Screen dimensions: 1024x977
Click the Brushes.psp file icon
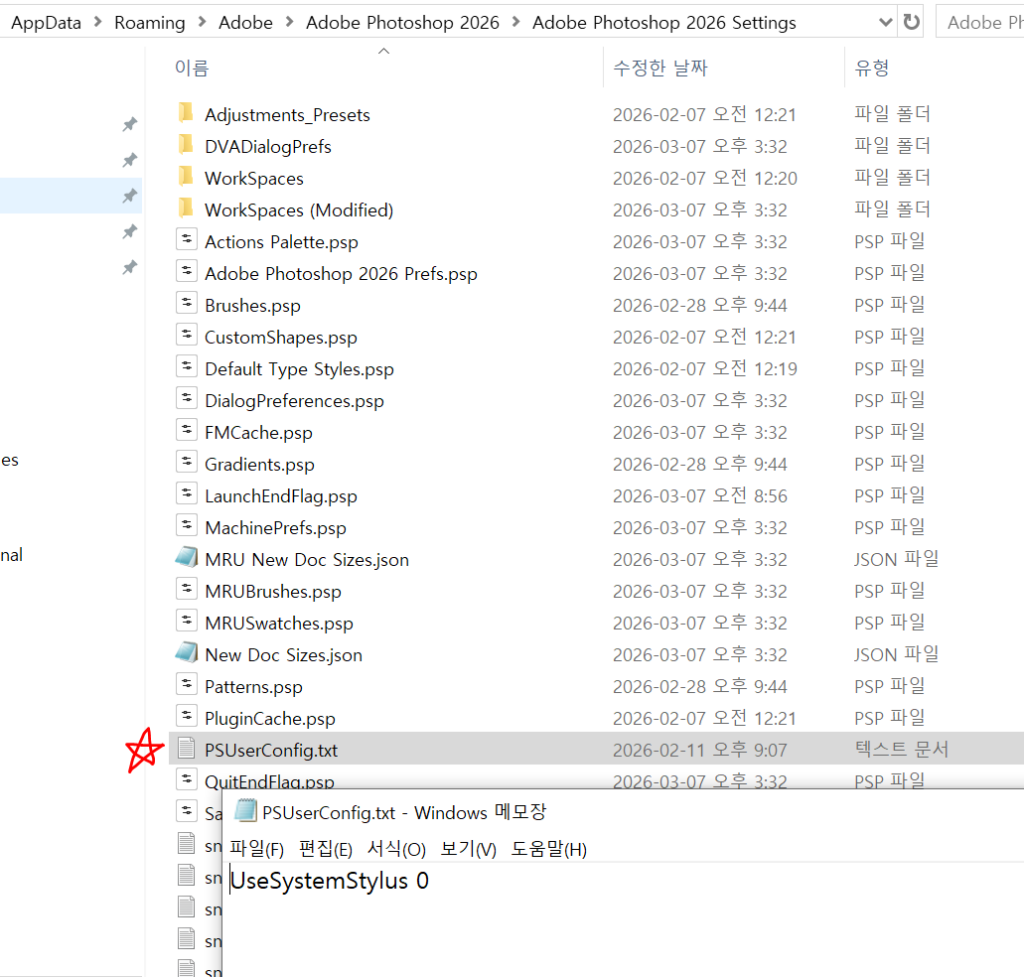click(x=187, y=304)
